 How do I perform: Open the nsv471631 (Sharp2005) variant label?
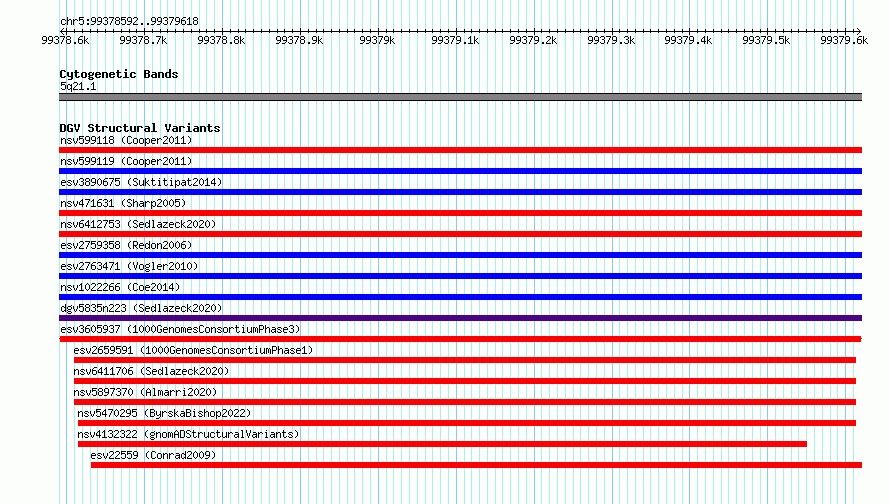pyautogui.click(x=123, y=203)
